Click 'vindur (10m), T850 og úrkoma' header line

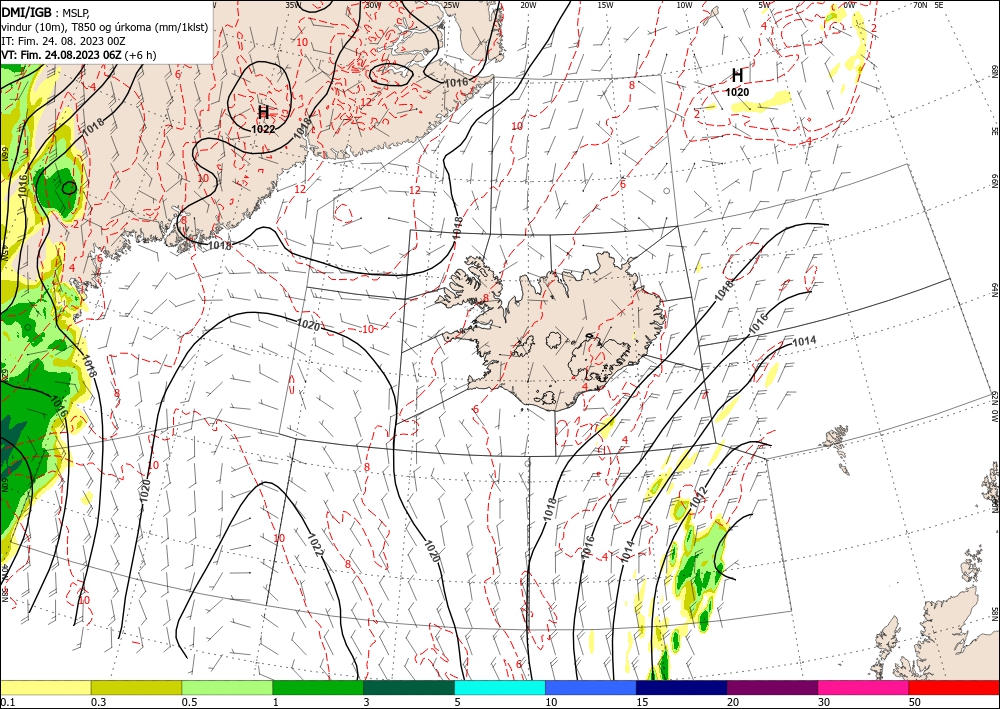coord(105,27)
